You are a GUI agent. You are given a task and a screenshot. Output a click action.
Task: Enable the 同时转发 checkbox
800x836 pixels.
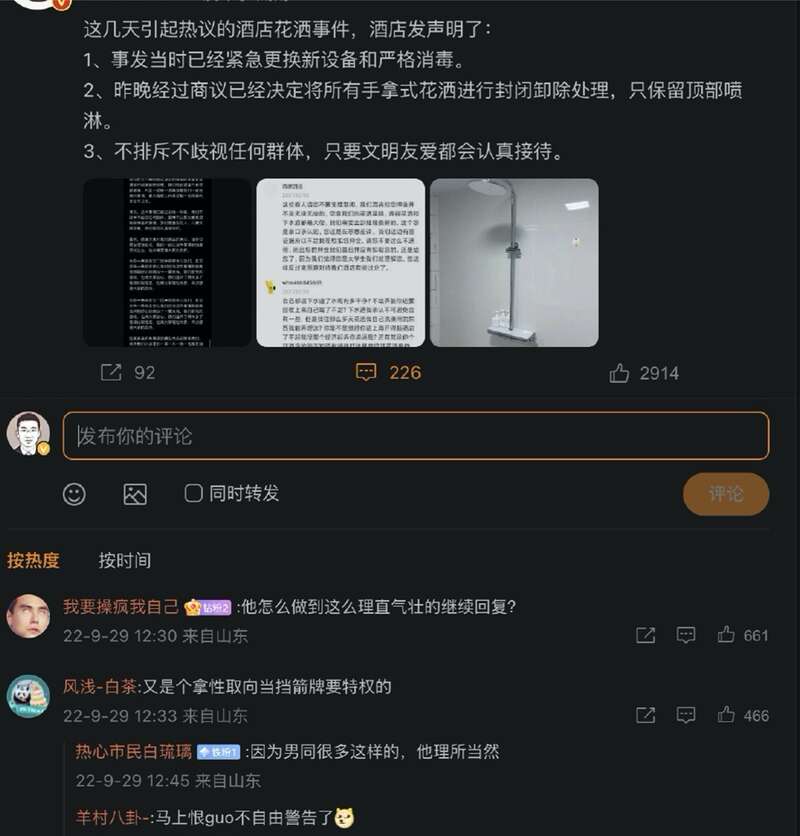(193, 493)
